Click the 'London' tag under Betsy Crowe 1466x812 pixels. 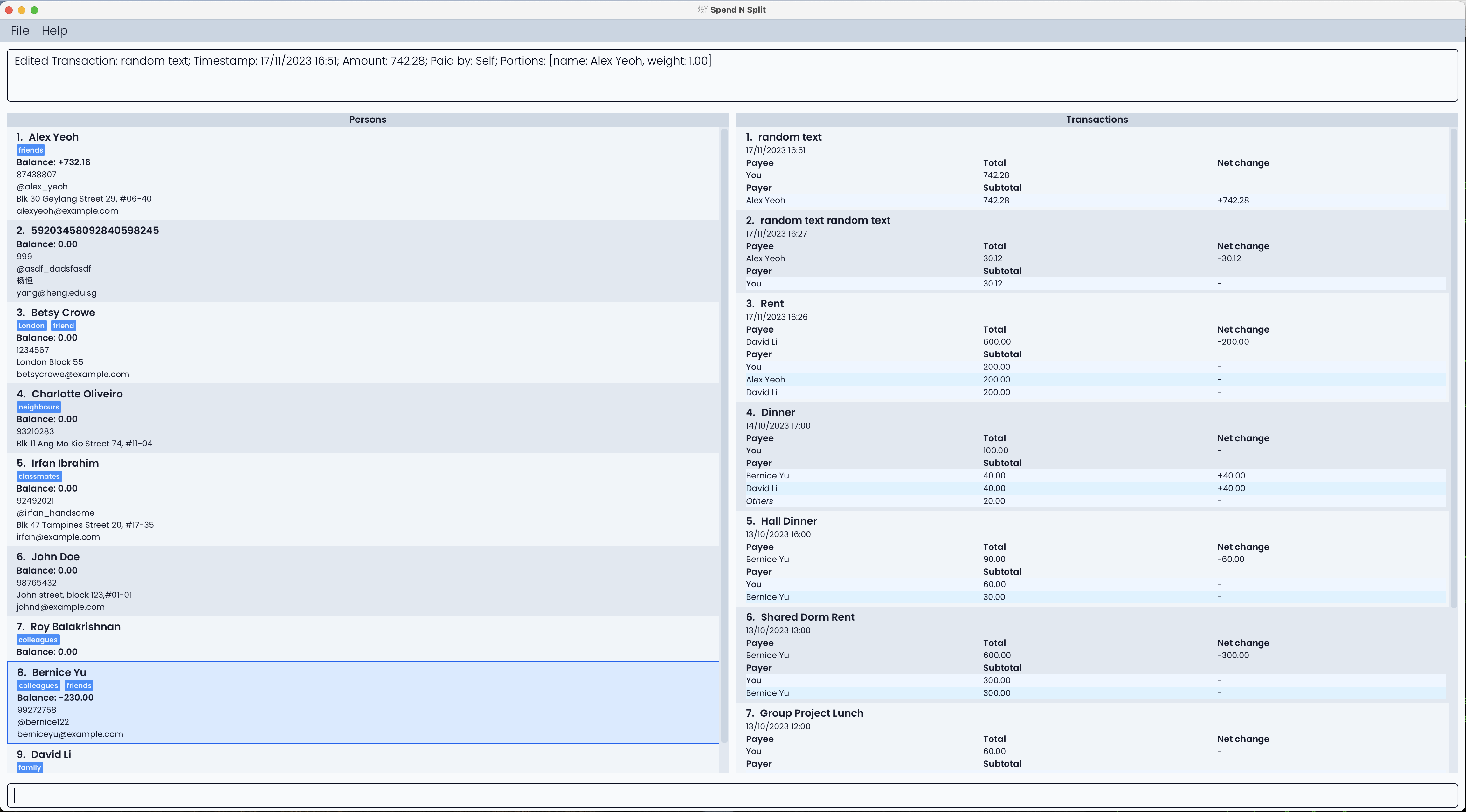31,326
